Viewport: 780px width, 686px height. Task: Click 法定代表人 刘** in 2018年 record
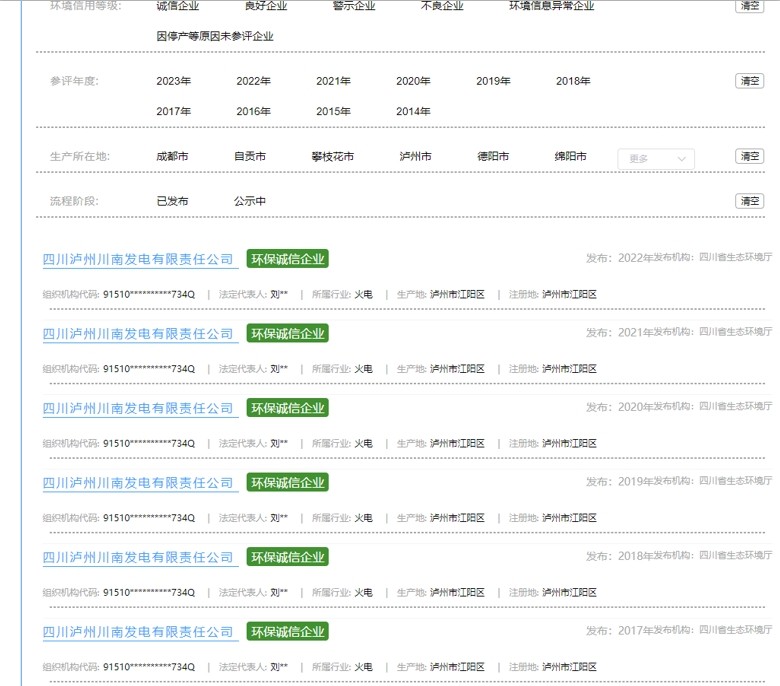tap(253, 593)
